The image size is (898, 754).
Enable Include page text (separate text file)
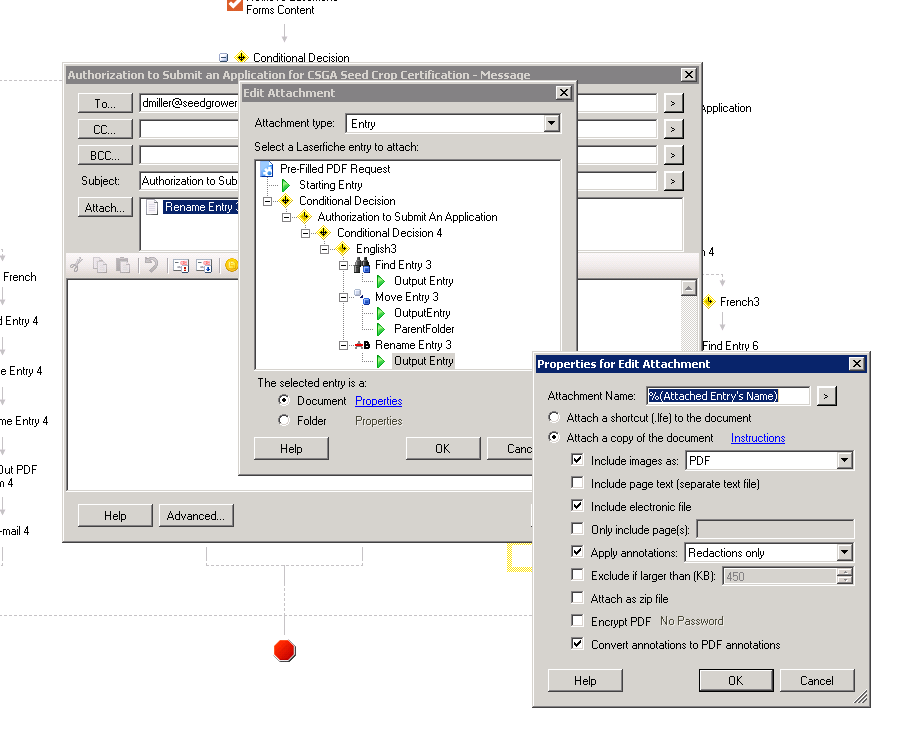pos(577,483)
